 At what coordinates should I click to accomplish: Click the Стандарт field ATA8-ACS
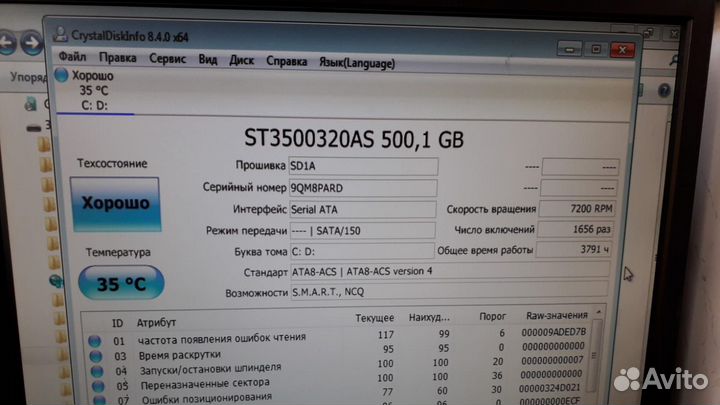450,271
